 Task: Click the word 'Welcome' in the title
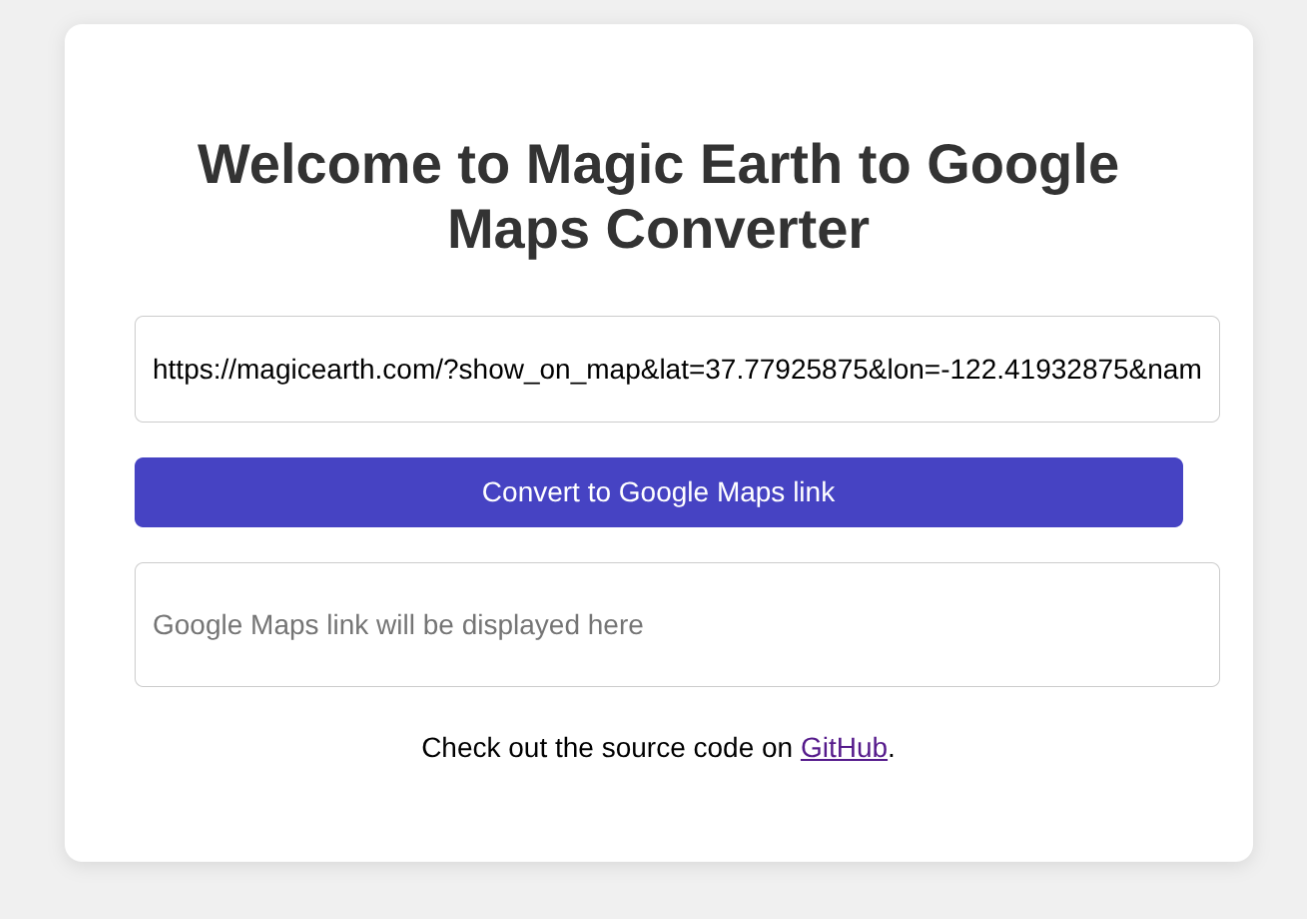tap(319, 164)
